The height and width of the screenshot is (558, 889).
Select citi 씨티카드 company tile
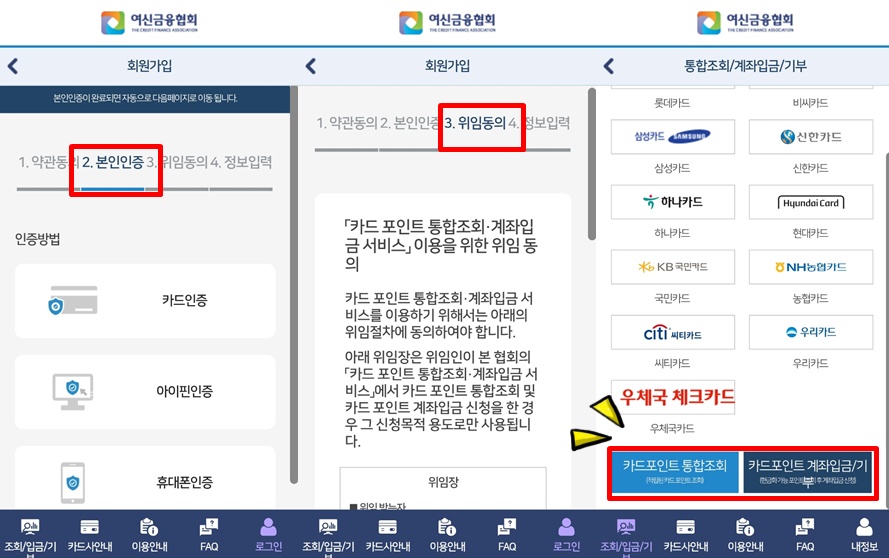coord(672,332)
